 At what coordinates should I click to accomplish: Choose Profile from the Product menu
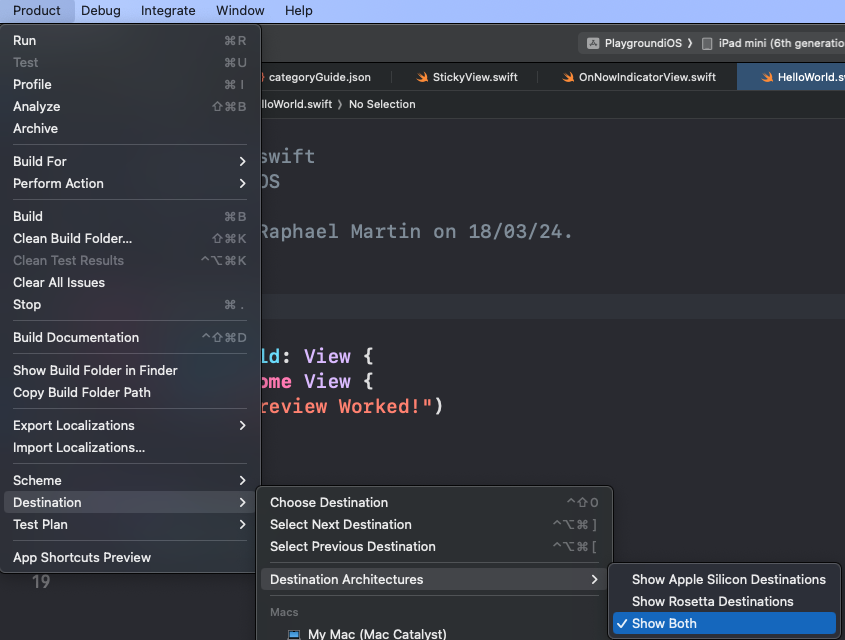pyautogui.click(x=130, y=85)
